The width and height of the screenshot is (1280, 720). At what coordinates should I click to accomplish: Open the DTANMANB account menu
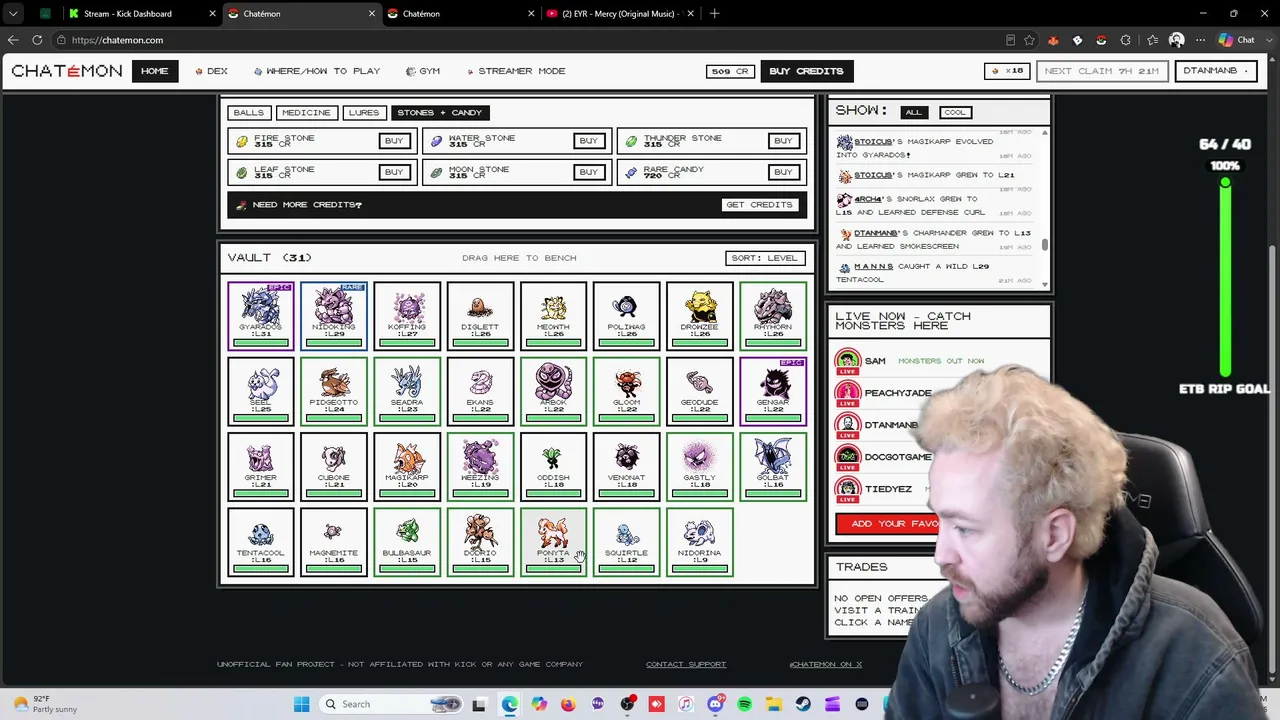(1214, 71)
